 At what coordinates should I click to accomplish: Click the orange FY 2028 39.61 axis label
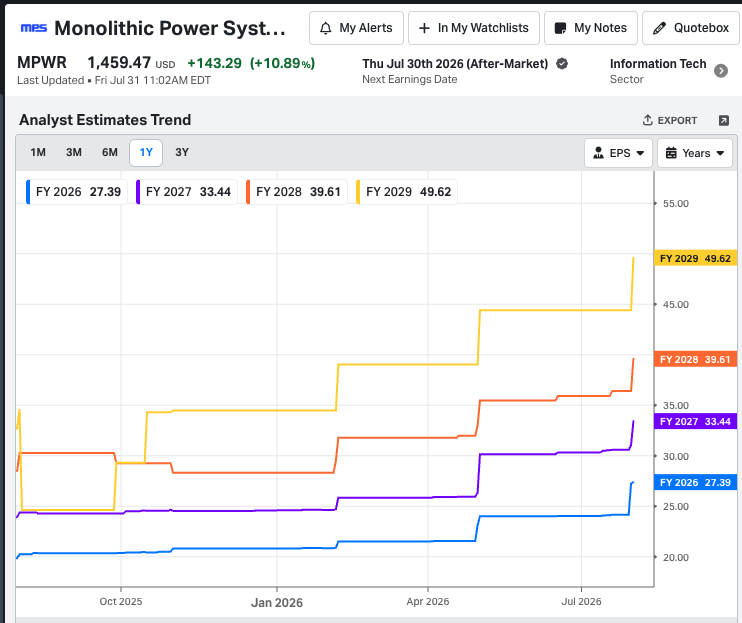click(x=695, y=359)
